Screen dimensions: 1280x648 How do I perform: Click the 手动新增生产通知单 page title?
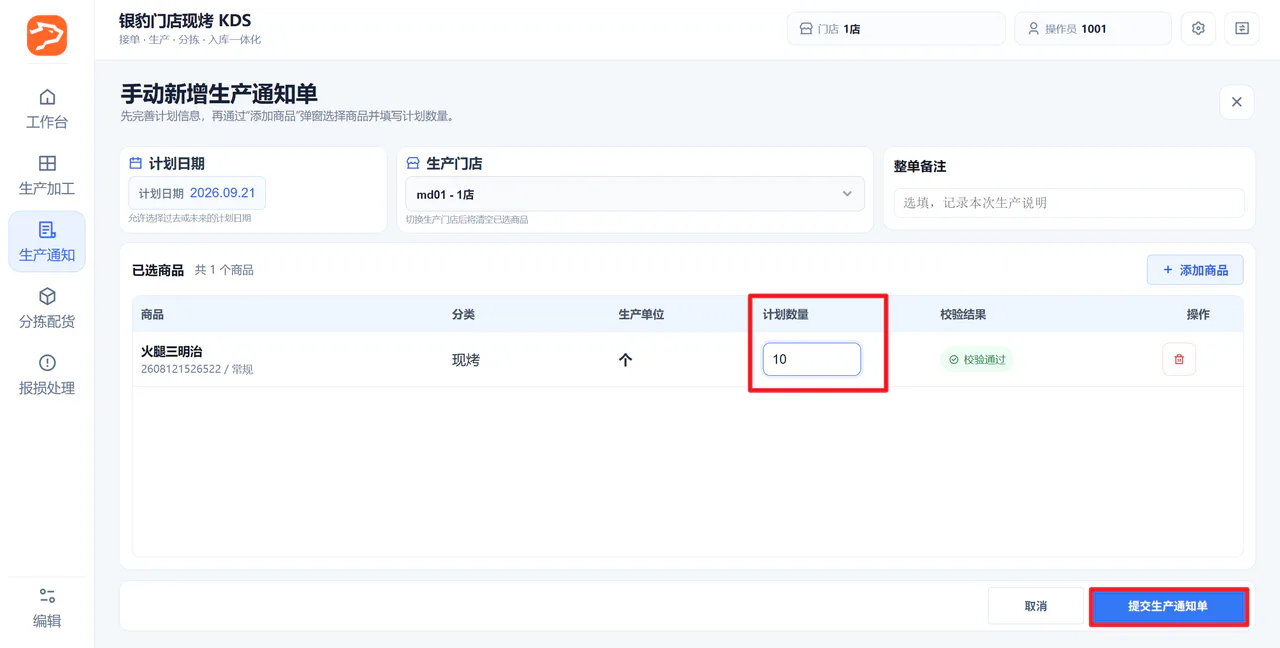point(219,94)
